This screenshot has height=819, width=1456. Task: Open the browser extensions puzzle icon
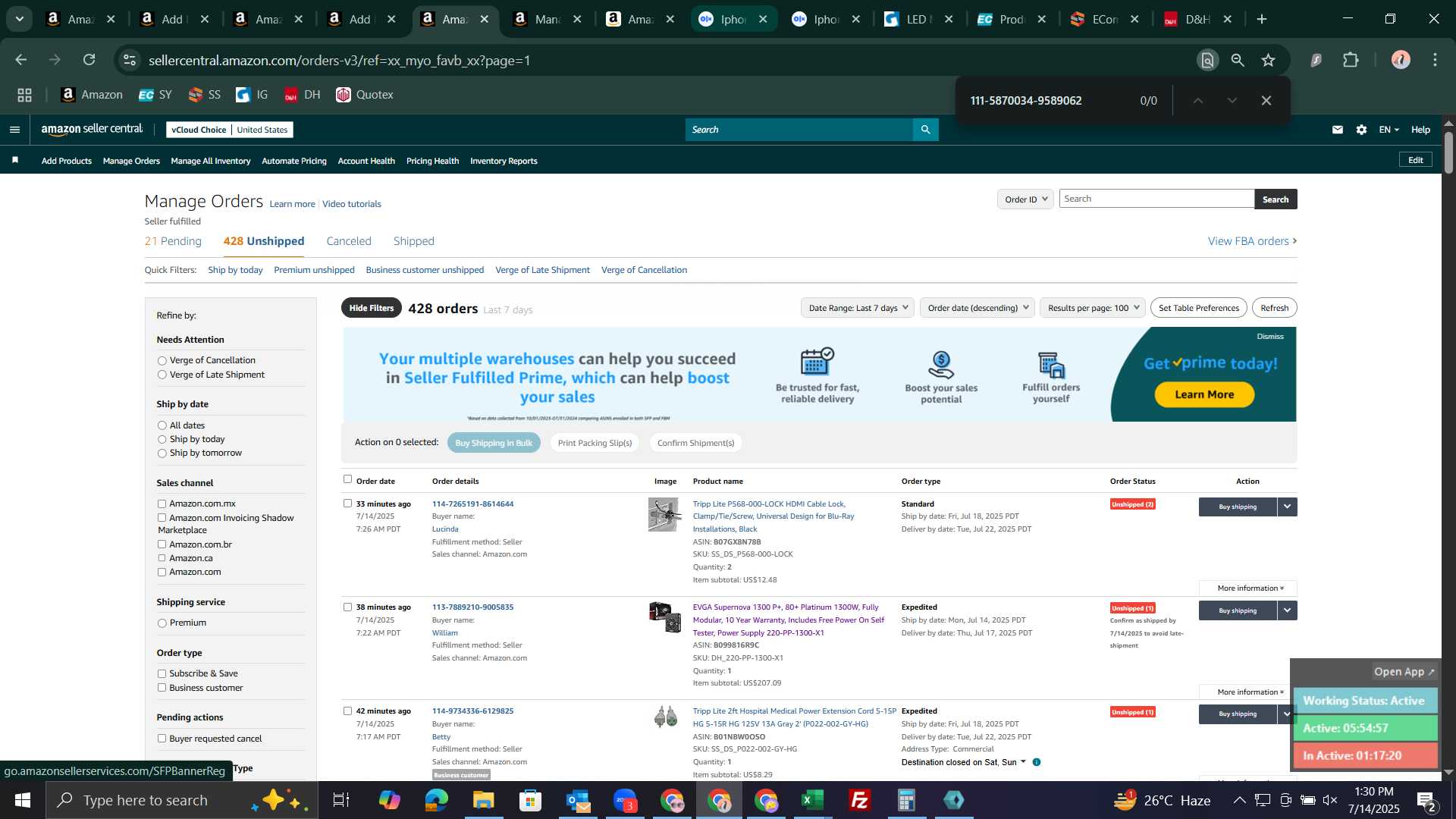pos(1351,60)
